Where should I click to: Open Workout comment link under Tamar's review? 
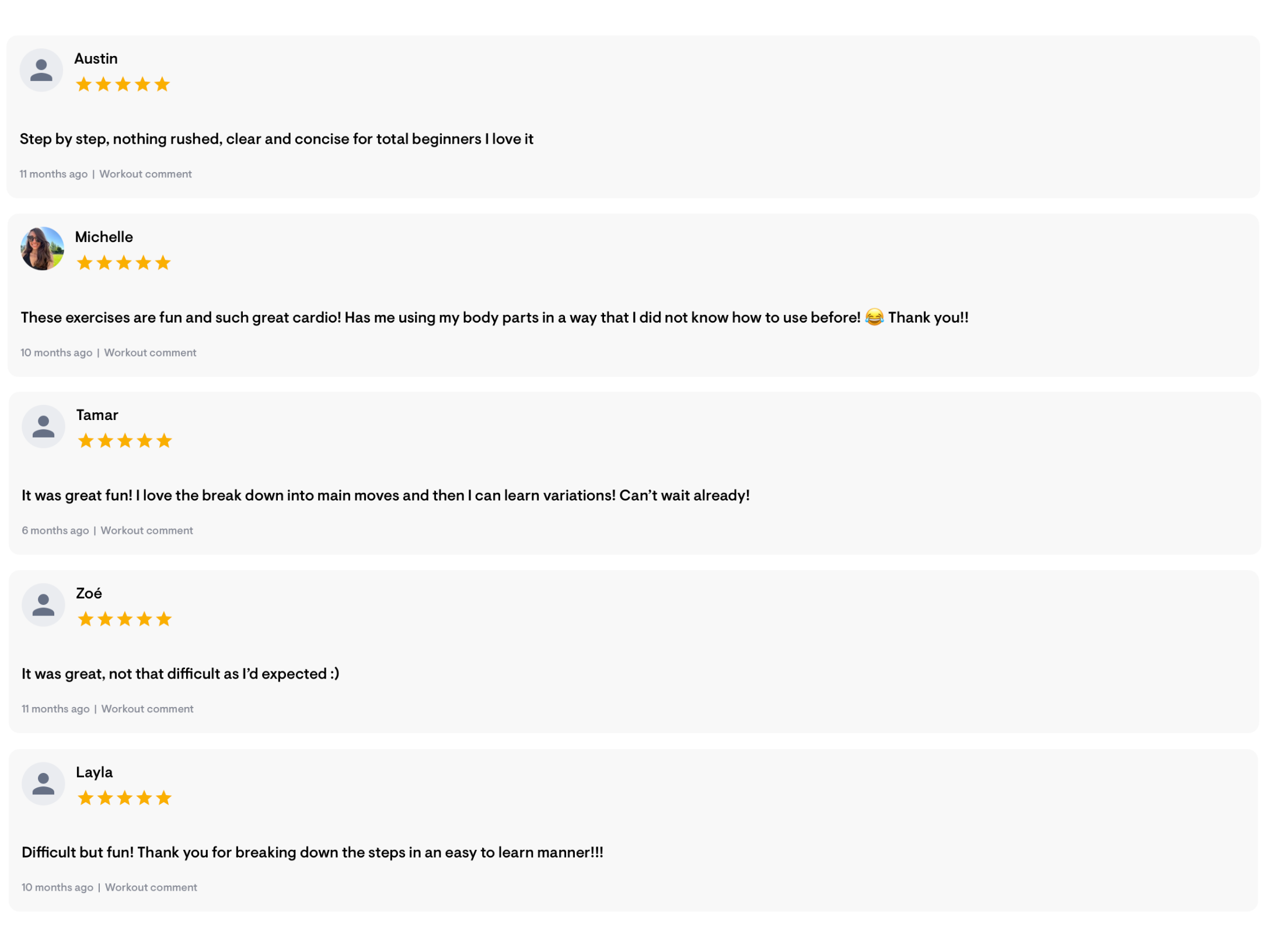tap(146, 530)
